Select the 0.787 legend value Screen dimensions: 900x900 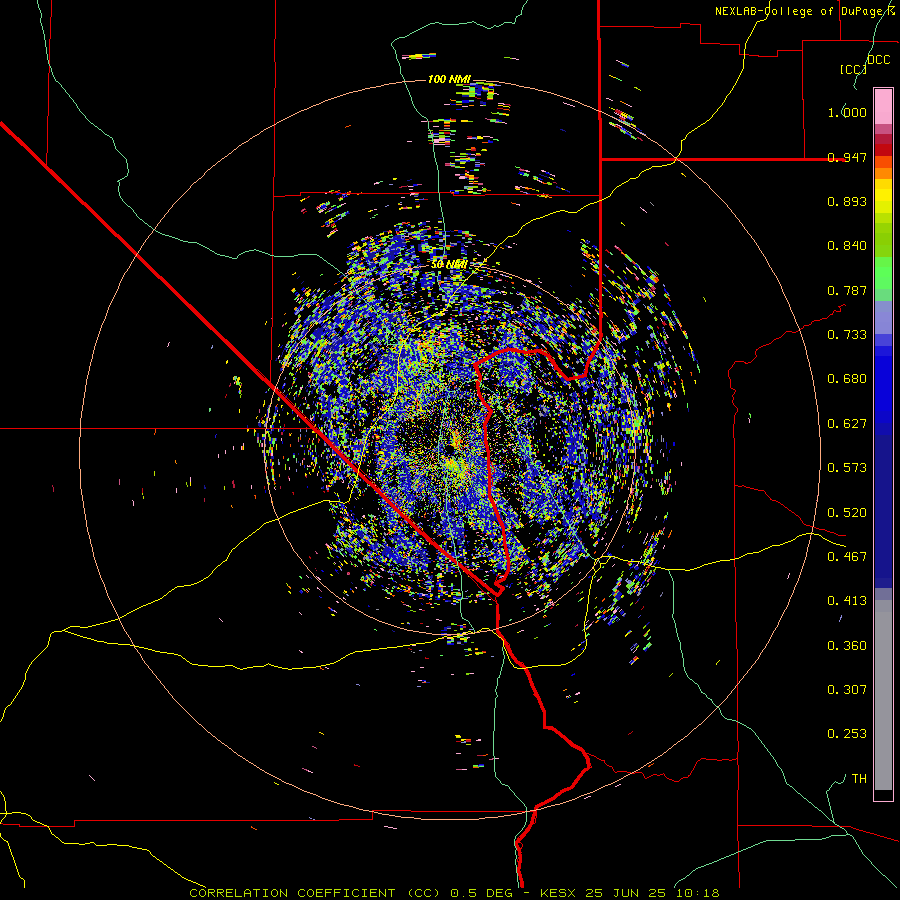point(847,290)
